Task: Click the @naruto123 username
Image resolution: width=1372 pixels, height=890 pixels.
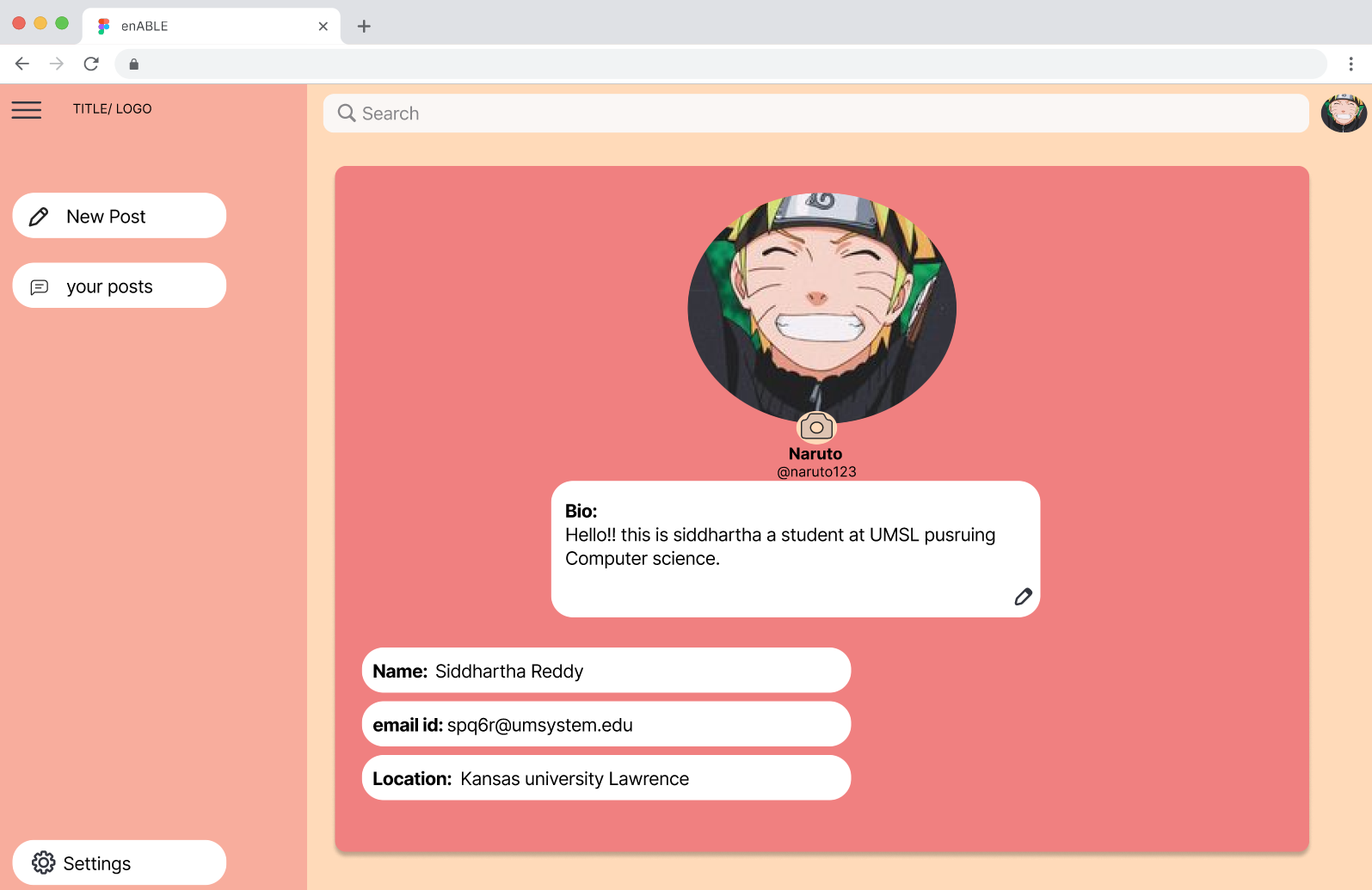Action: click(816, 472)
